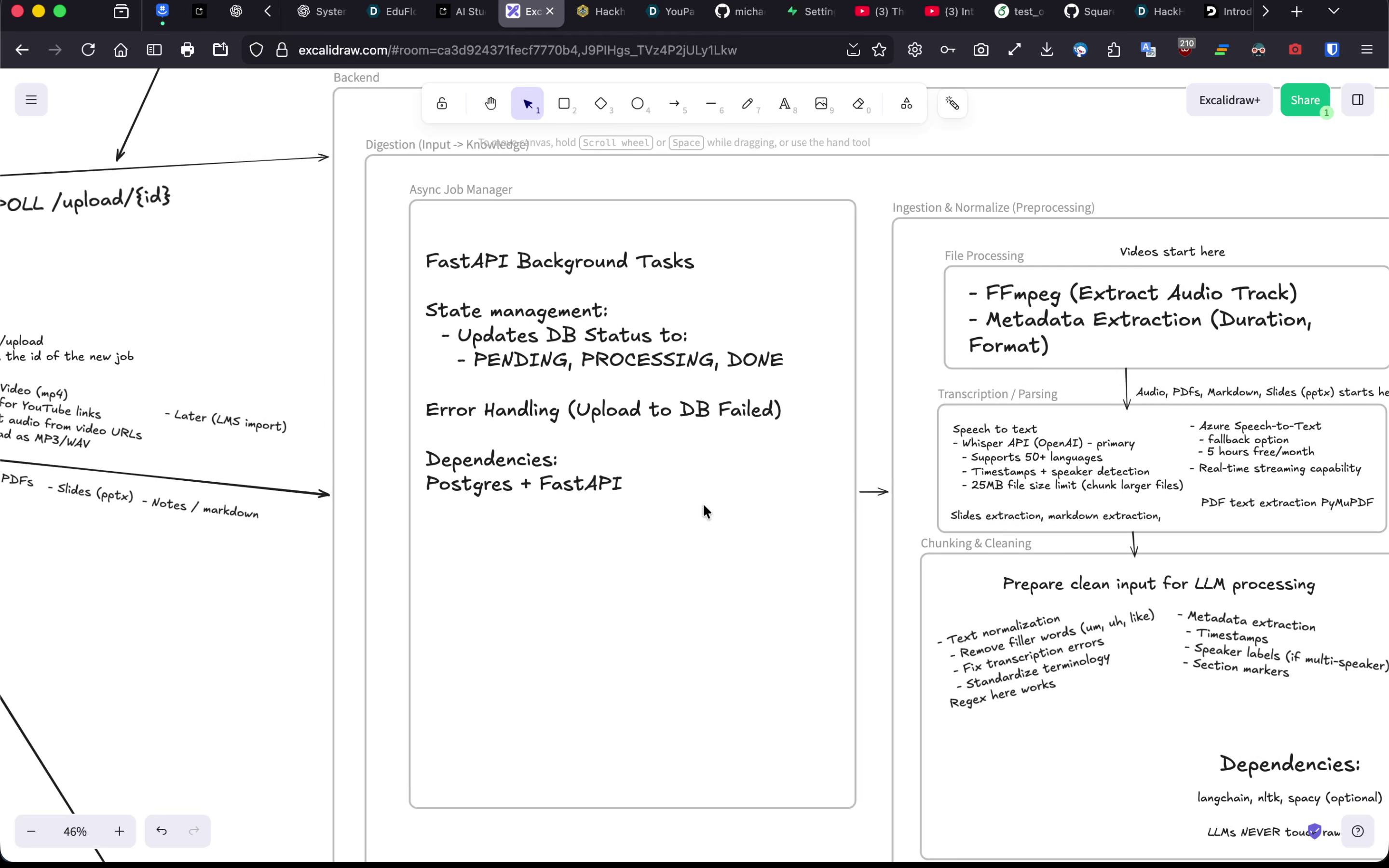This screenshot has width=1389, height=868.
Task: Toggle the browser sidebar view
Action: pyautogui.click(x=154, y=50)
